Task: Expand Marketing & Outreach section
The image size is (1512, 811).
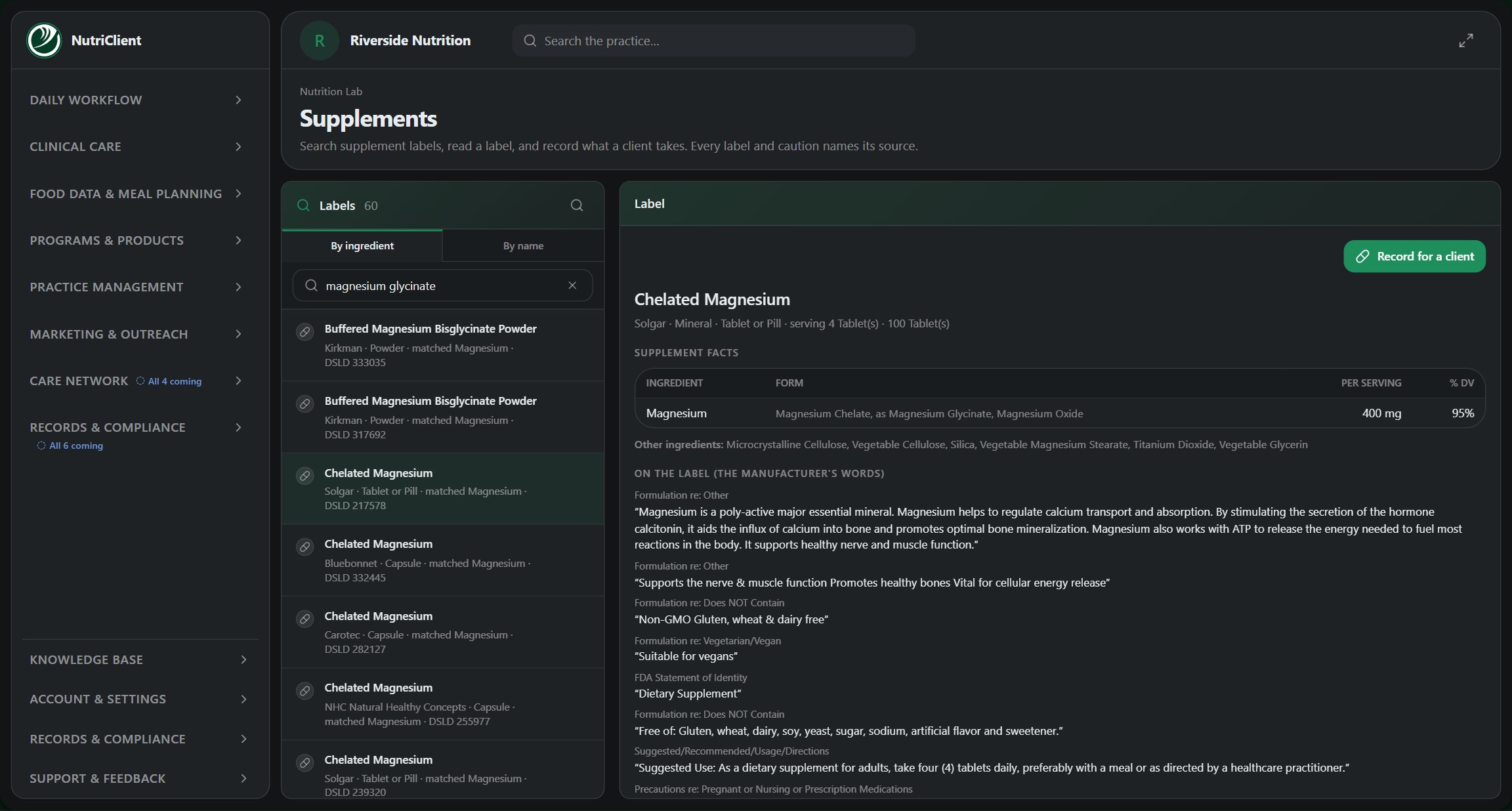Action: (x=136, y=334)
